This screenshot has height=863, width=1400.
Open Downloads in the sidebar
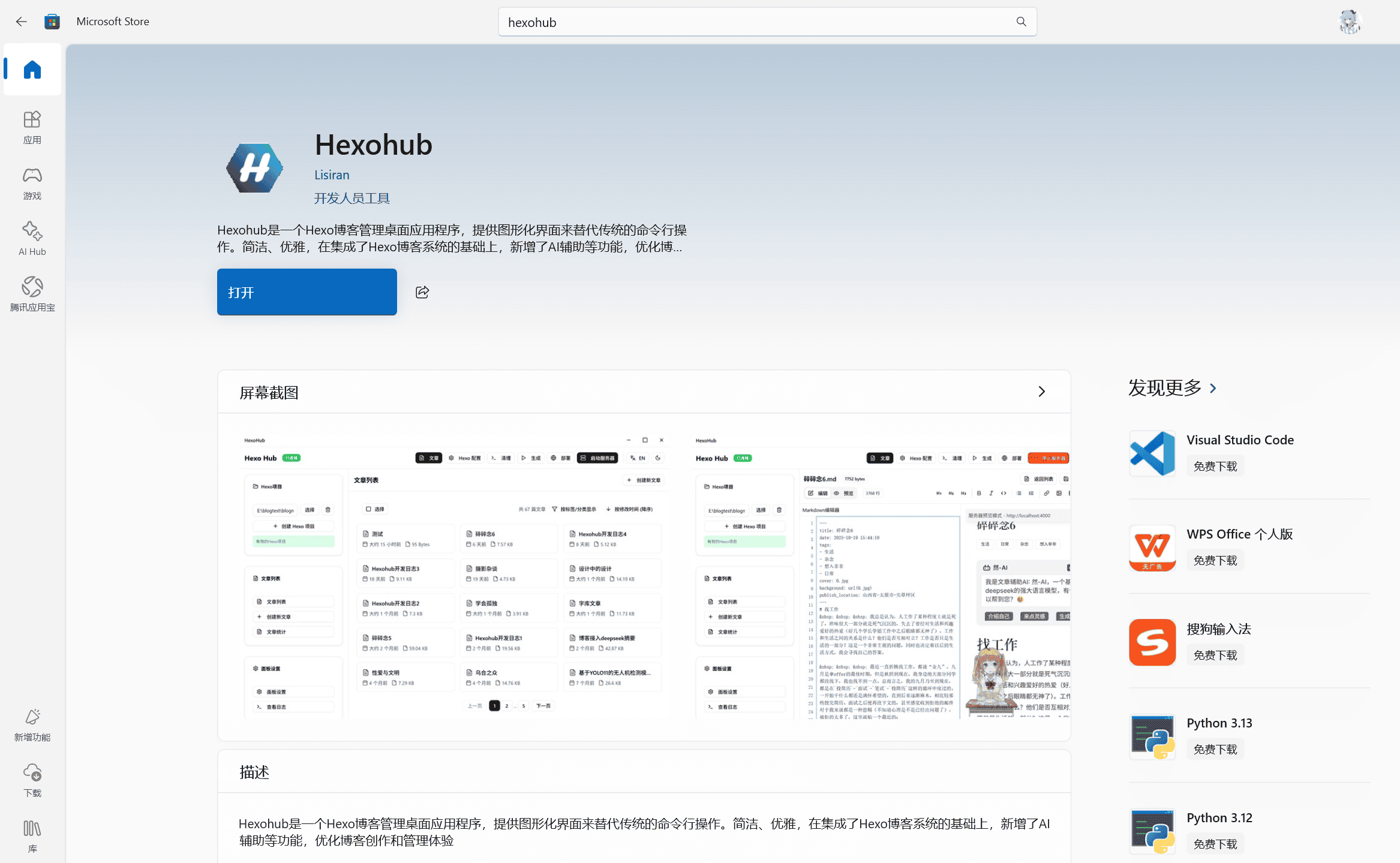pyautogui.click(x=32, y=780)
